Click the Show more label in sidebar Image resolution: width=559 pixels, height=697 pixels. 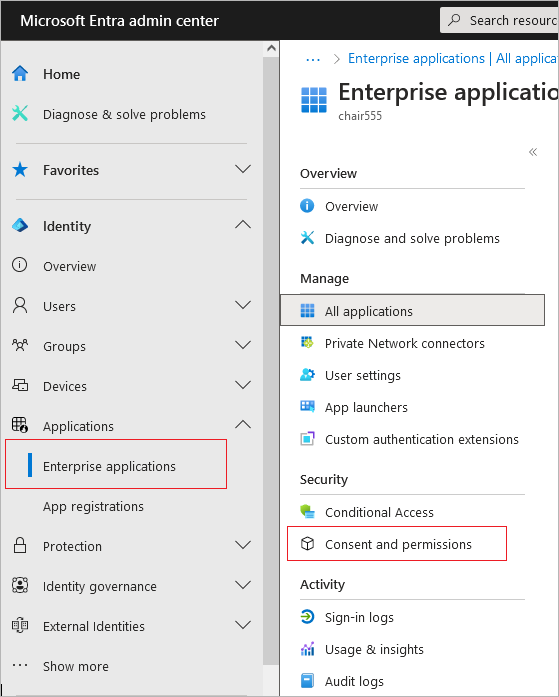(76, 666)
